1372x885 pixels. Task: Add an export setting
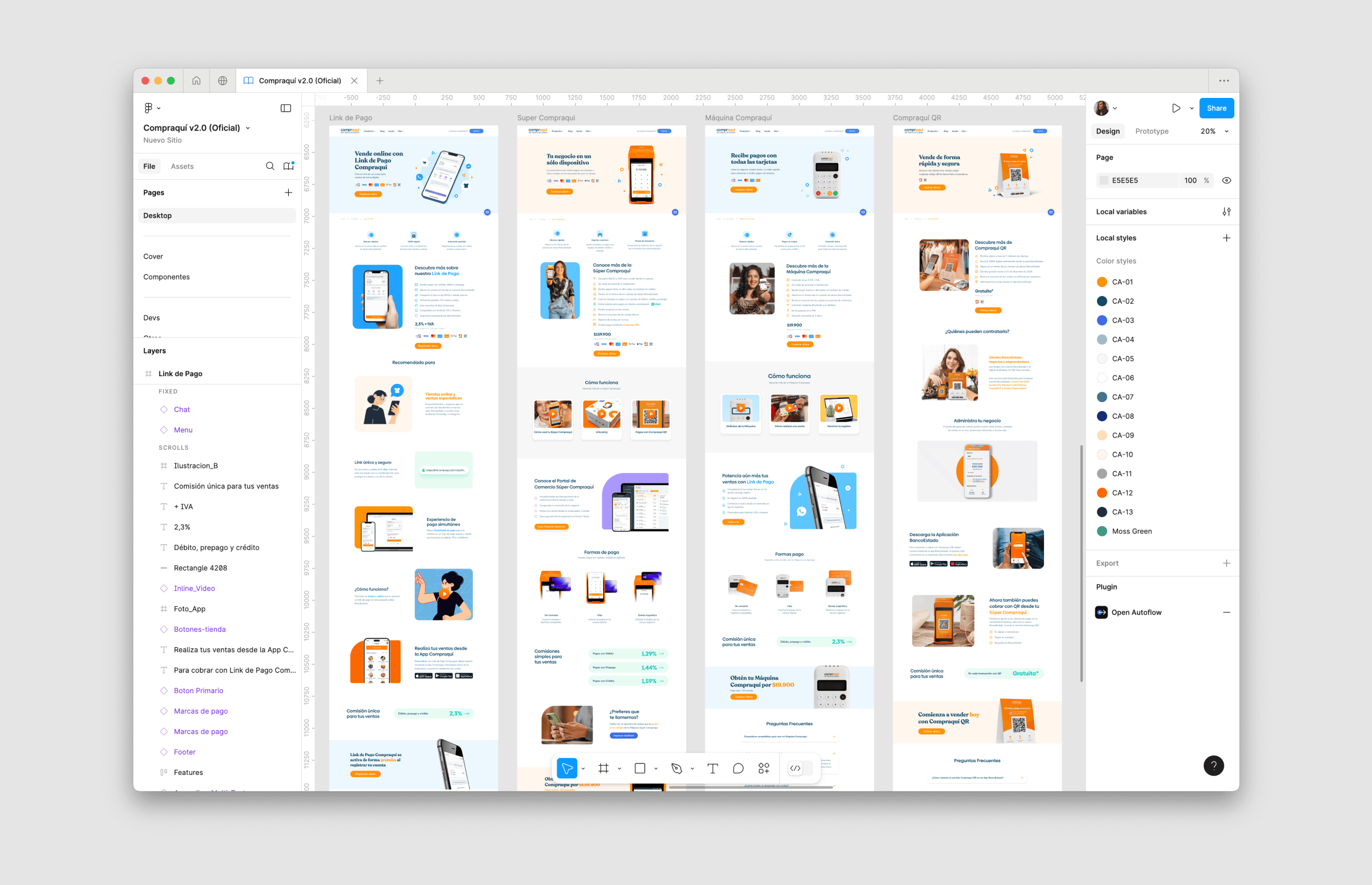click(x=1227, y=563)
